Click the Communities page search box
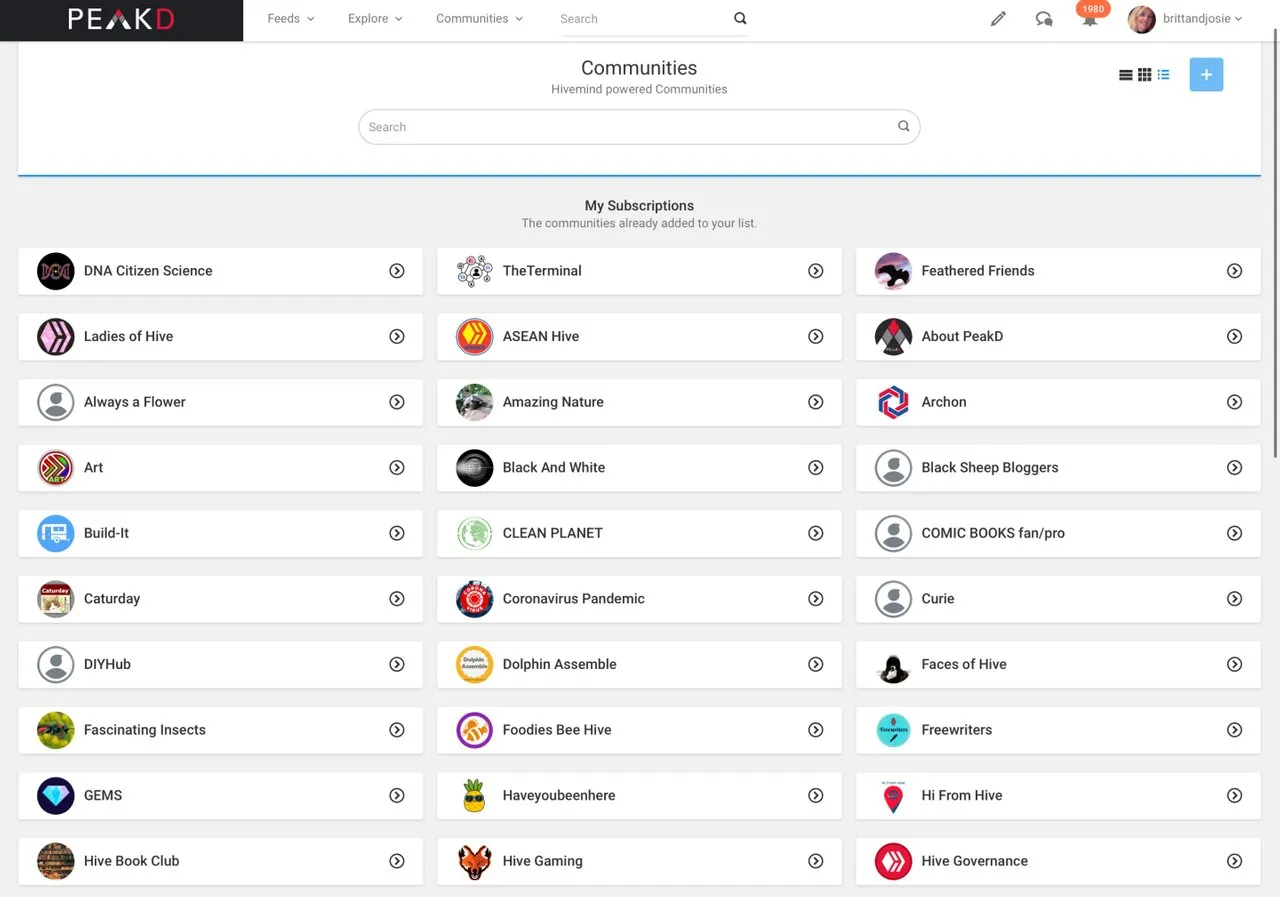The image size is (1280, 897). pos(639,127)
